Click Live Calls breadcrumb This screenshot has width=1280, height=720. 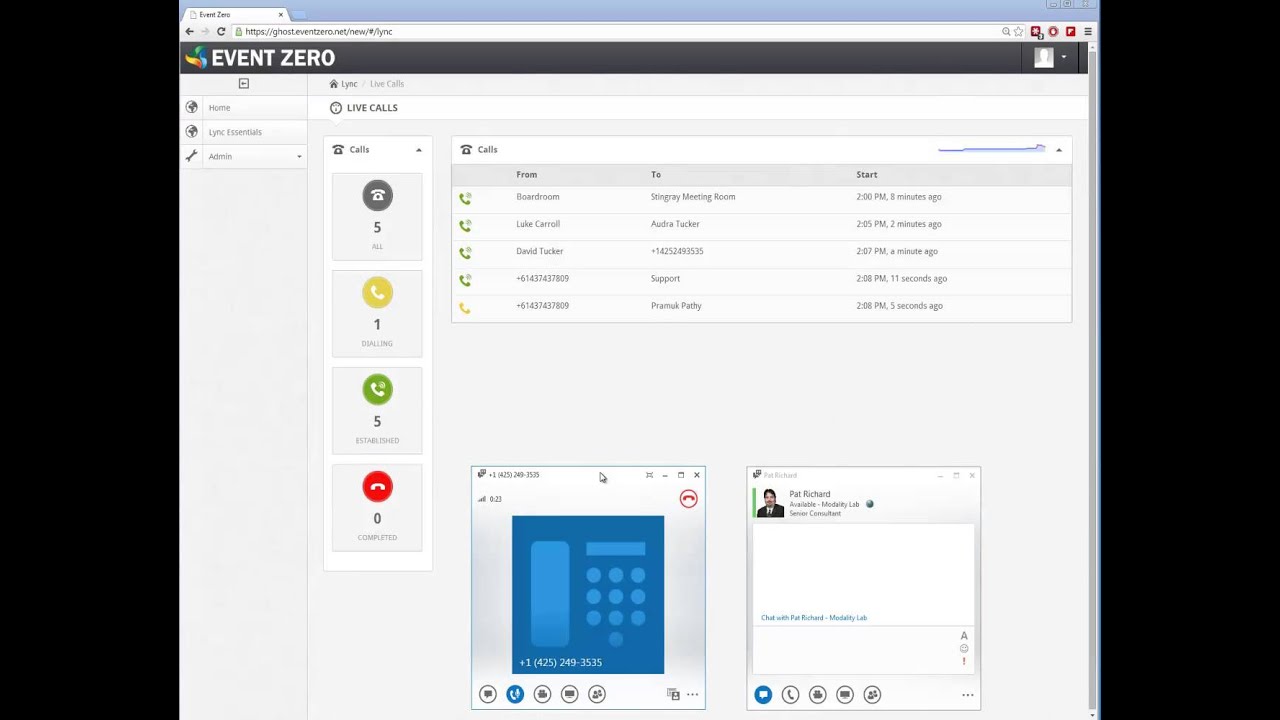tap(387, 84)
